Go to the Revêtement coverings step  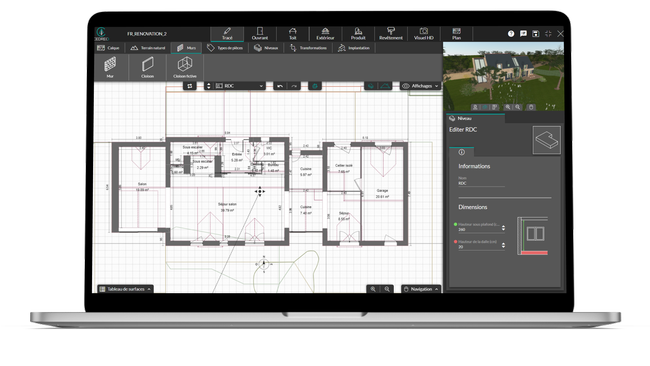click(390, 34)
